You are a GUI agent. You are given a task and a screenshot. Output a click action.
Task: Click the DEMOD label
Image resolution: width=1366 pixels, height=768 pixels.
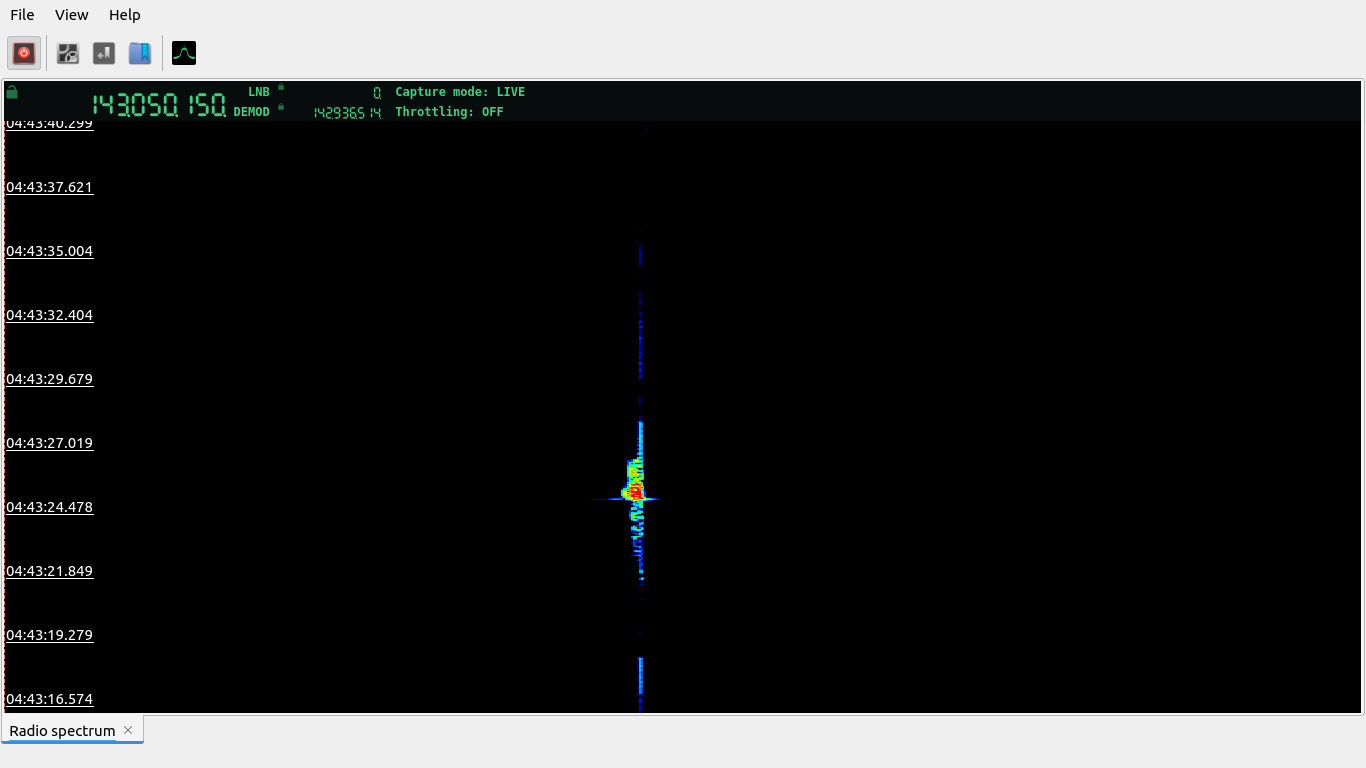tap(252, 112)
